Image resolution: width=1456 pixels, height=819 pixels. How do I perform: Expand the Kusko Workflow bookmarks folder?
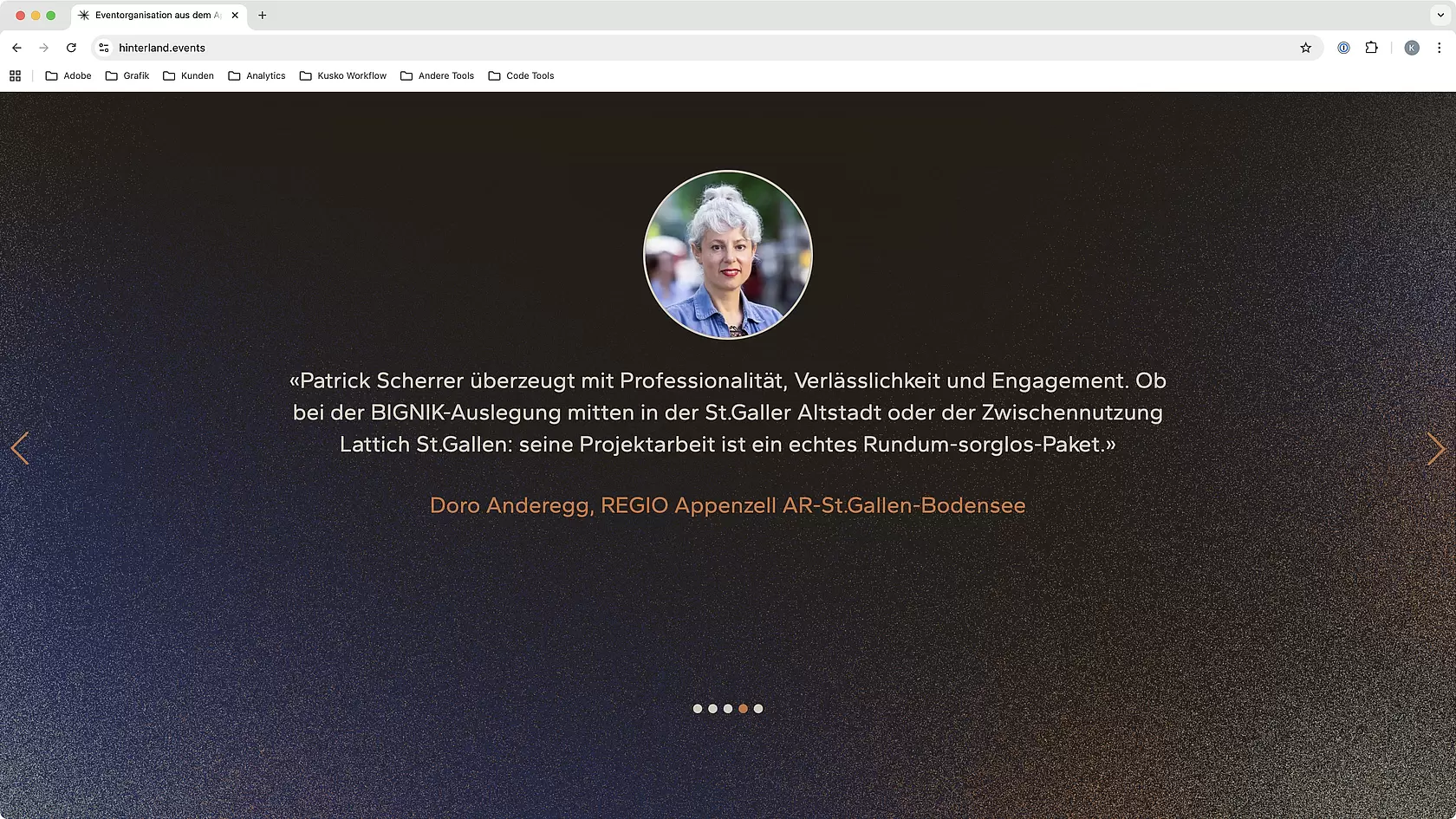(x=343, y=75)
